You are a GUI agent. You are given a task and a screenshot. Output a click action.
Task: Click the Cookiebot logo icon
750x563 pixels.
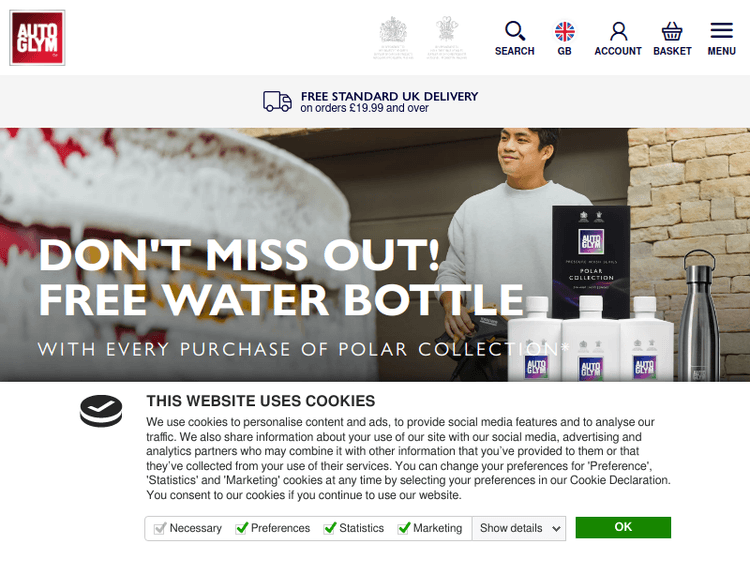[x=101, y=410]
